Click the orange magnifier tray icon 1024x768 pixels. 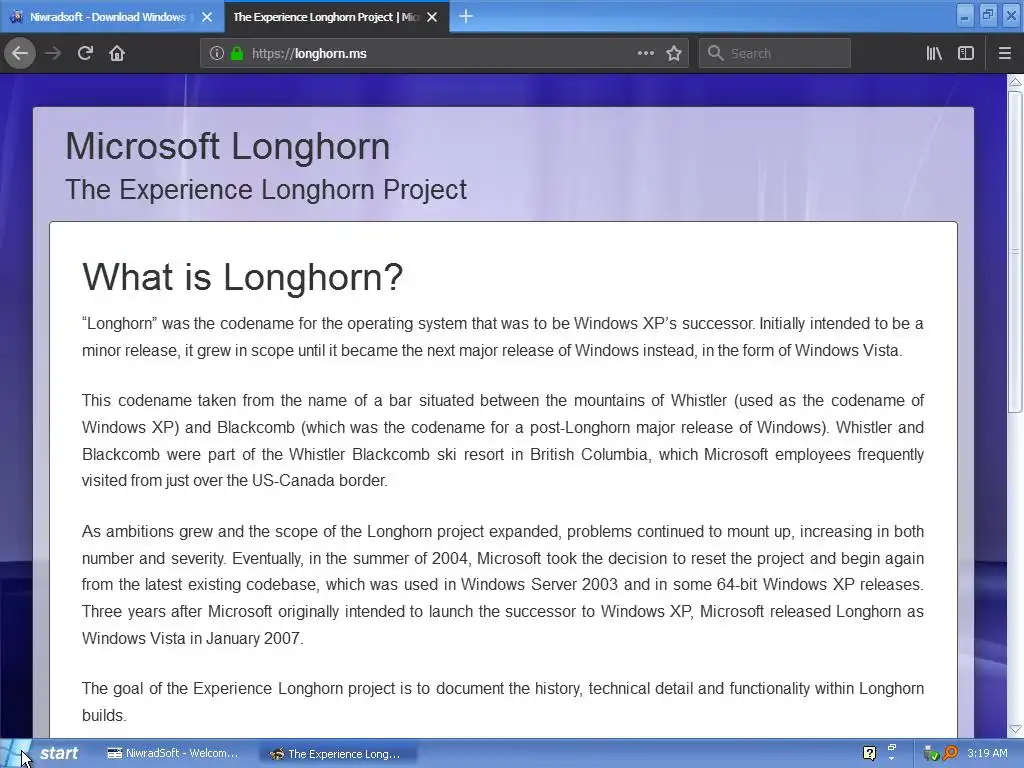point(950,754)
